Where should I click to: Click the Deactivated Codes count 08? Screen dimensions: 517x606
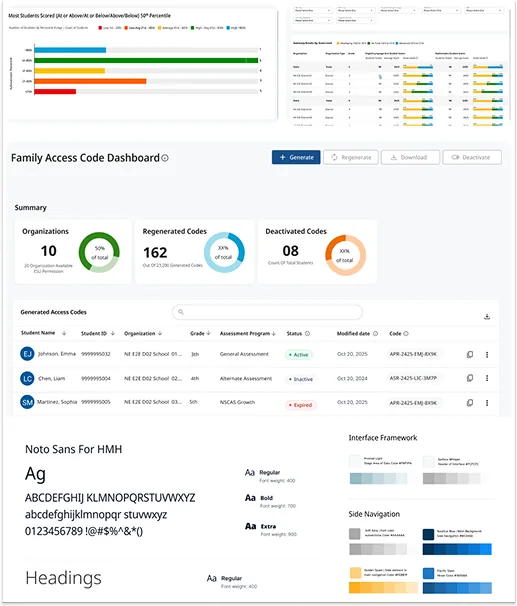291,251
